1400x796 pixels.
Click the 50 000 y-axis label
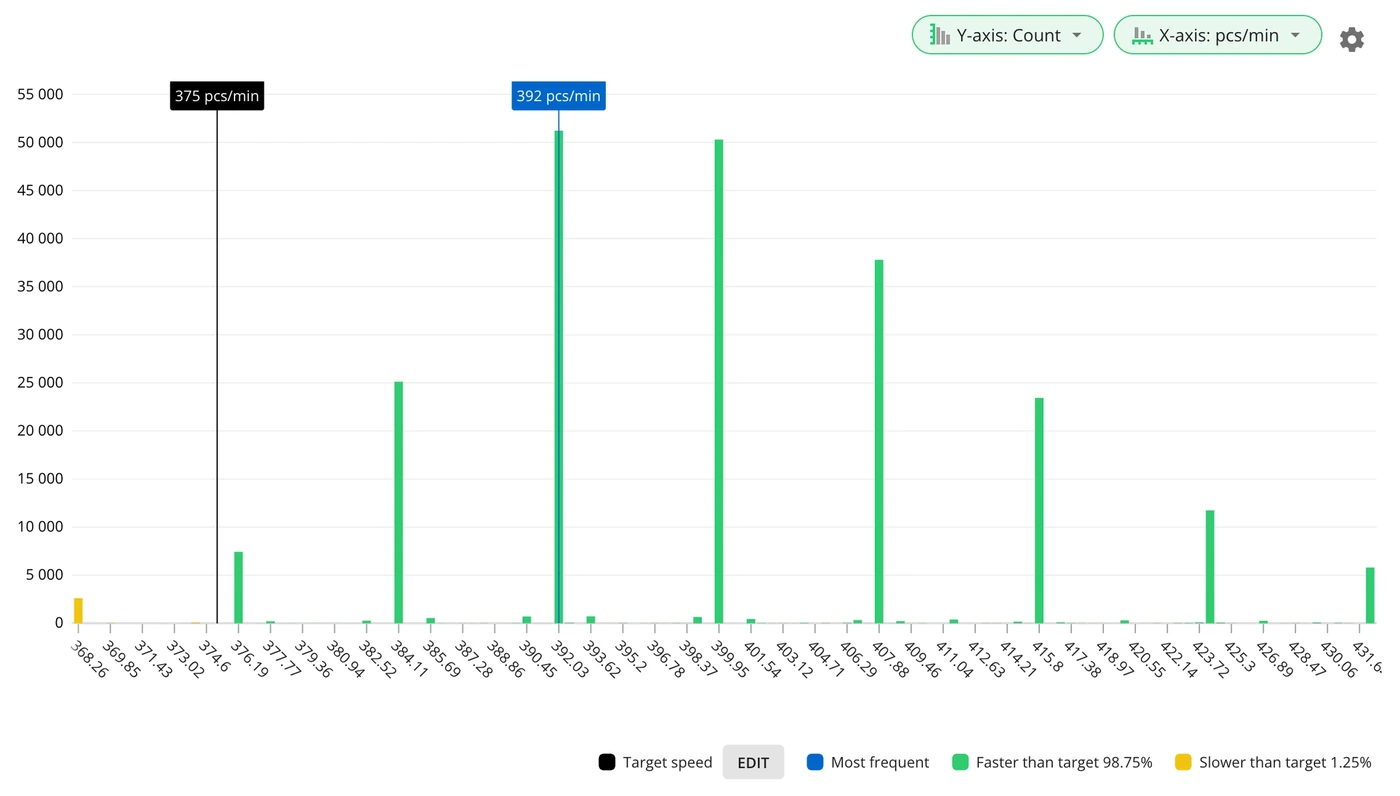[x=40, y=142]
